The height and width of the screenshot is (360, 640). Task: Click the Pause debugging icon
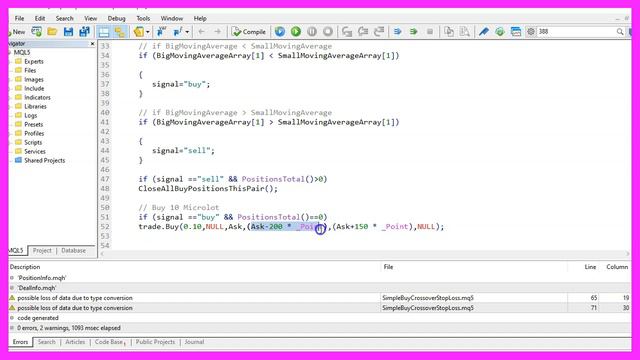pyautogui.click(x=312, y=31)
